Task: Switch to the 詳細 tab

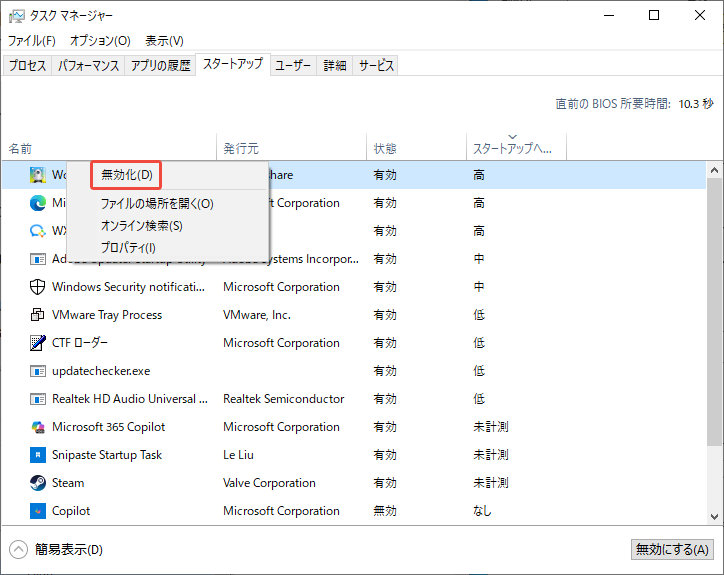Action: (335, 66)
